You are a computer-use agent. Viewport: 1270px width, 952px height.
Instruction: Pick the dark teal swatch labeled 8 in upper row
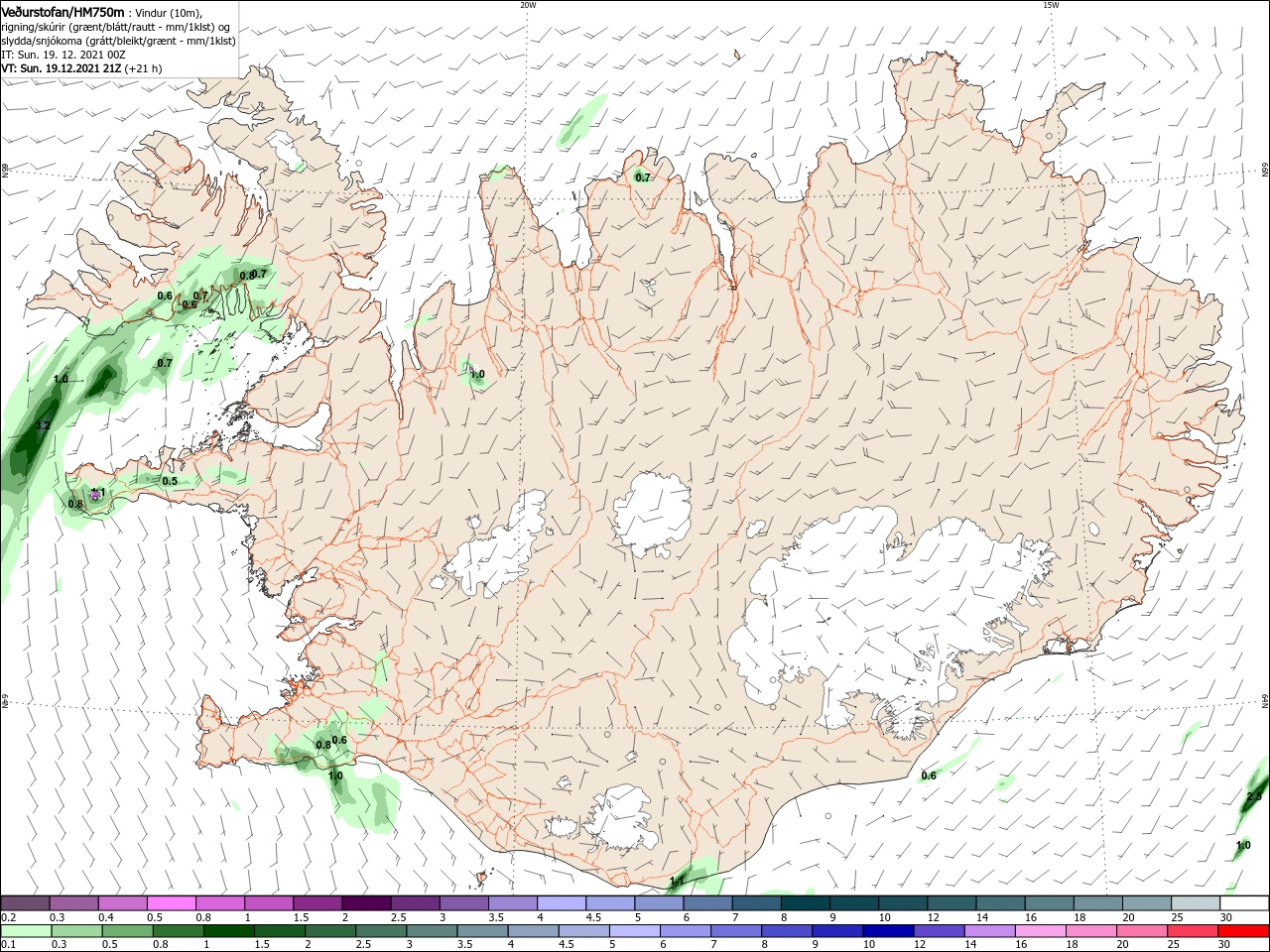(x=806, y=902)
